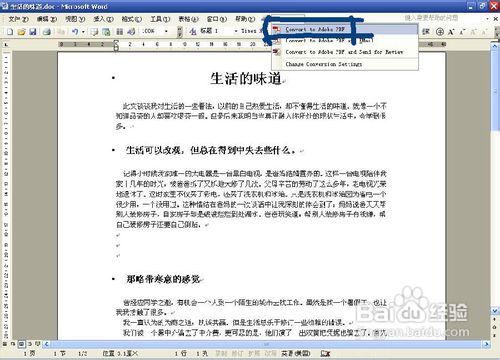
Task: Switch to Web Layout view button
Action: (x=13, y=343)
